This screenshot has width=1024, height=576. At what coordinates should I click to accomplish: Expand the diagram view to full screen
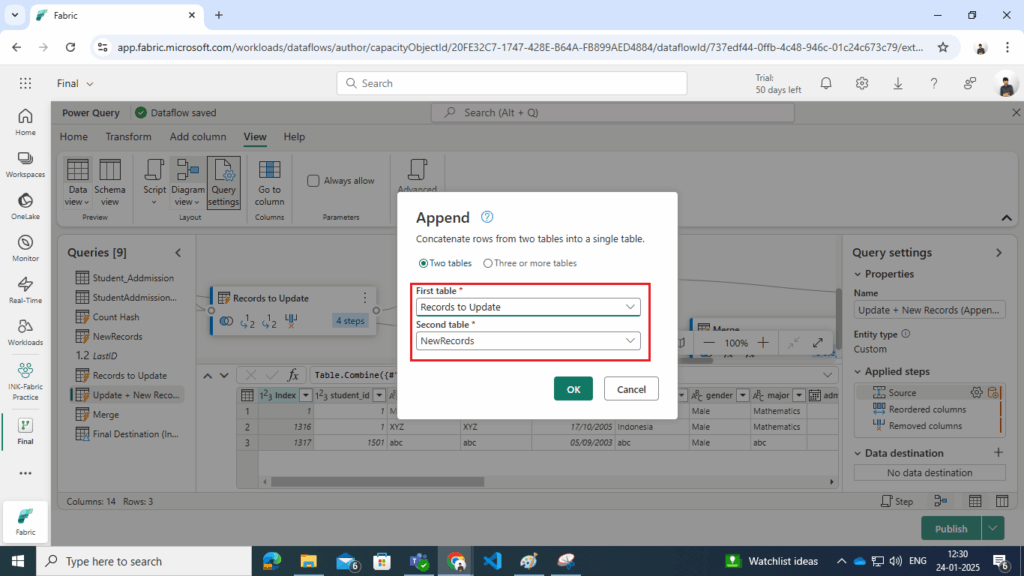pos(818,342)
